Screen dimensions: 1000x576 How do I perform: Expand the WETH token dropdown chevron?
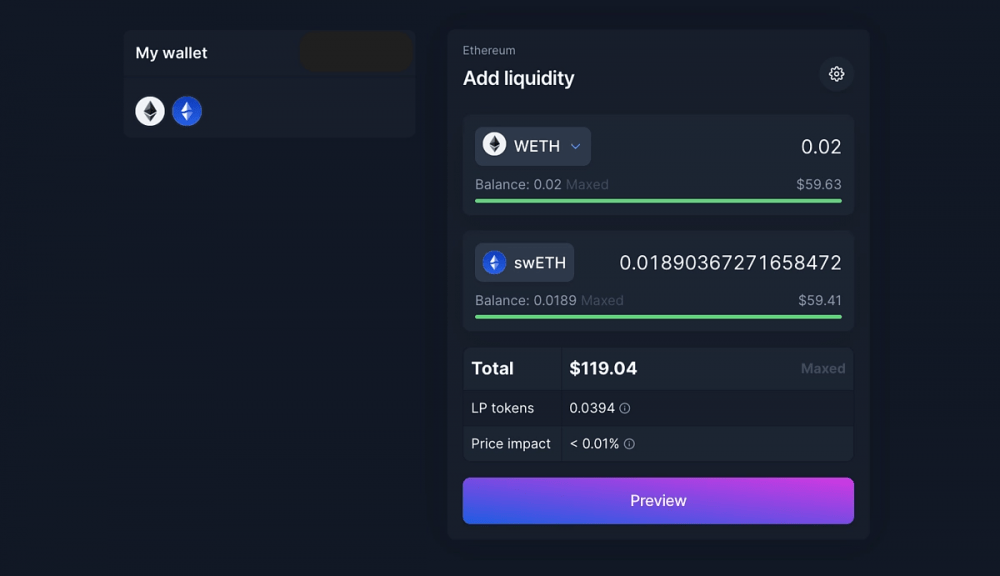click(x=575, y=146)
